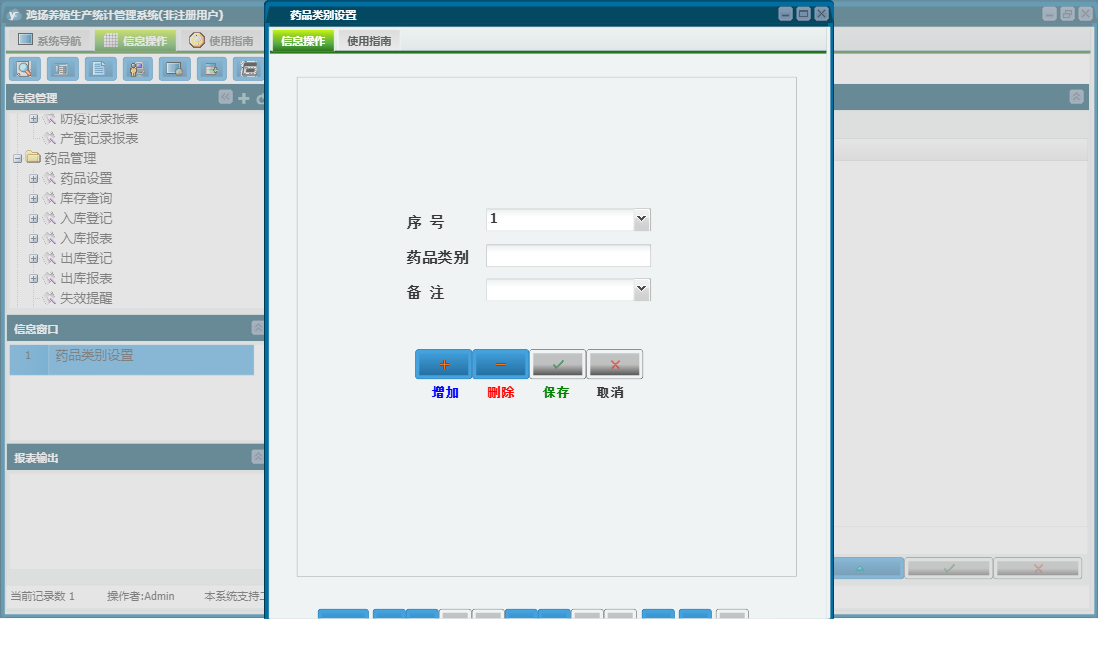Select 防疫记录报表 tree item label
This screenshot has height=655, width=1098.
click(99, 119)
